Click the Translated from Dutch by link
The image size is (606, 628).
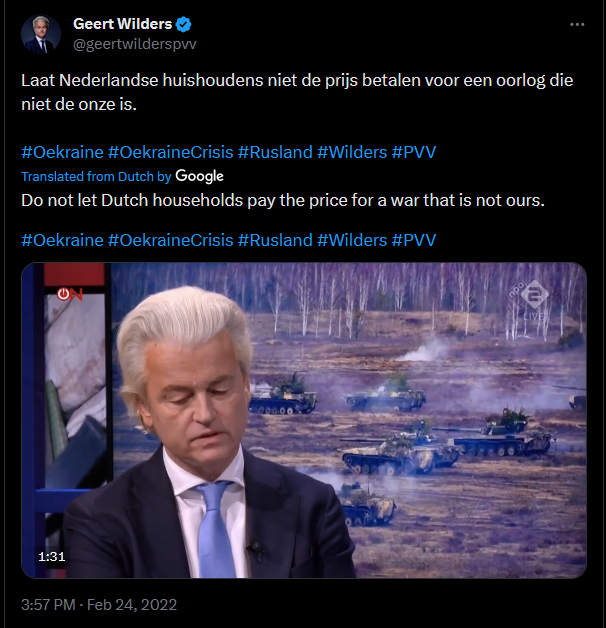[96, 177]
